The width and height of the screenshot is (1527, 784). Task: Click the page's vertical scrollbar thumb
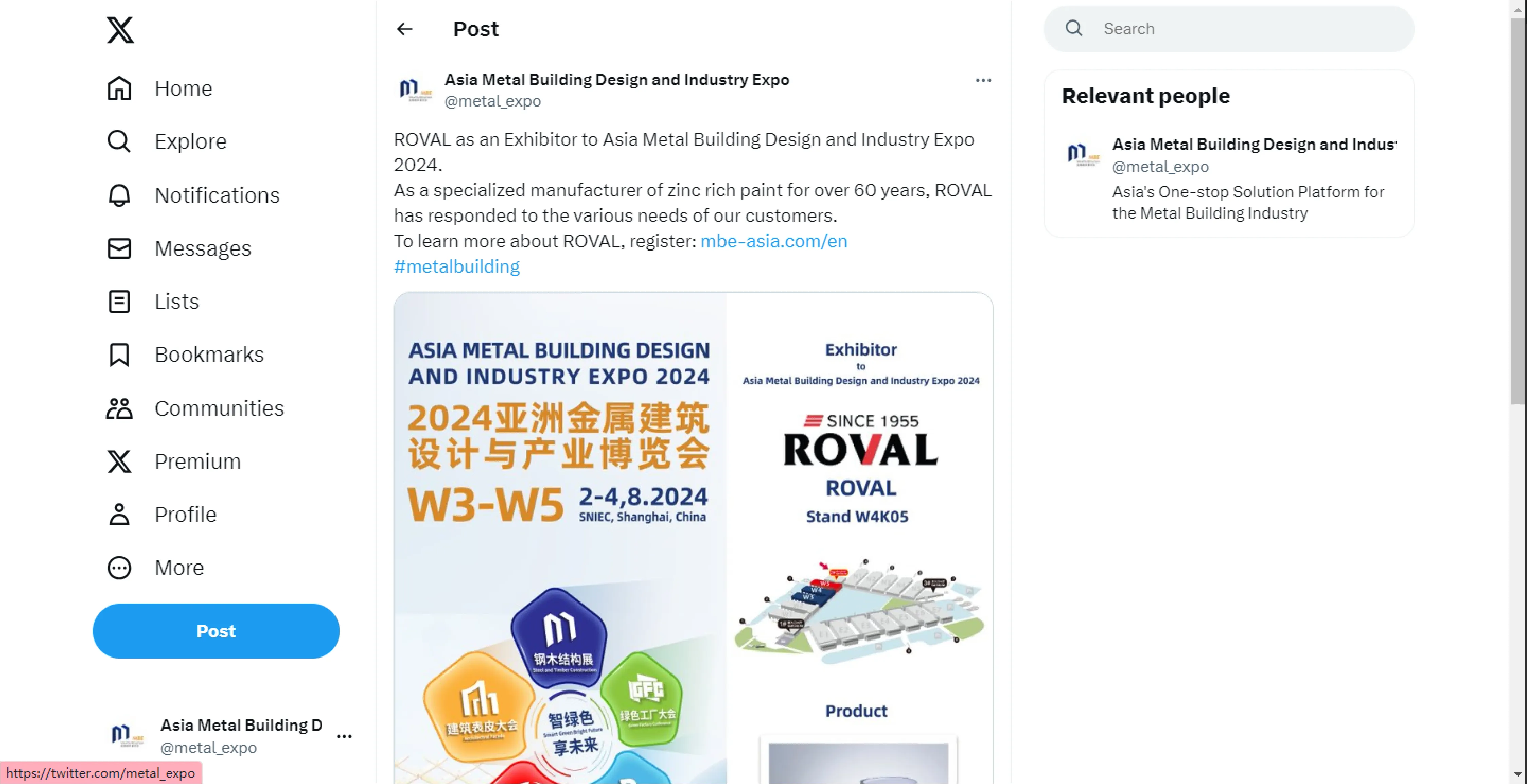coord(1518,212)
